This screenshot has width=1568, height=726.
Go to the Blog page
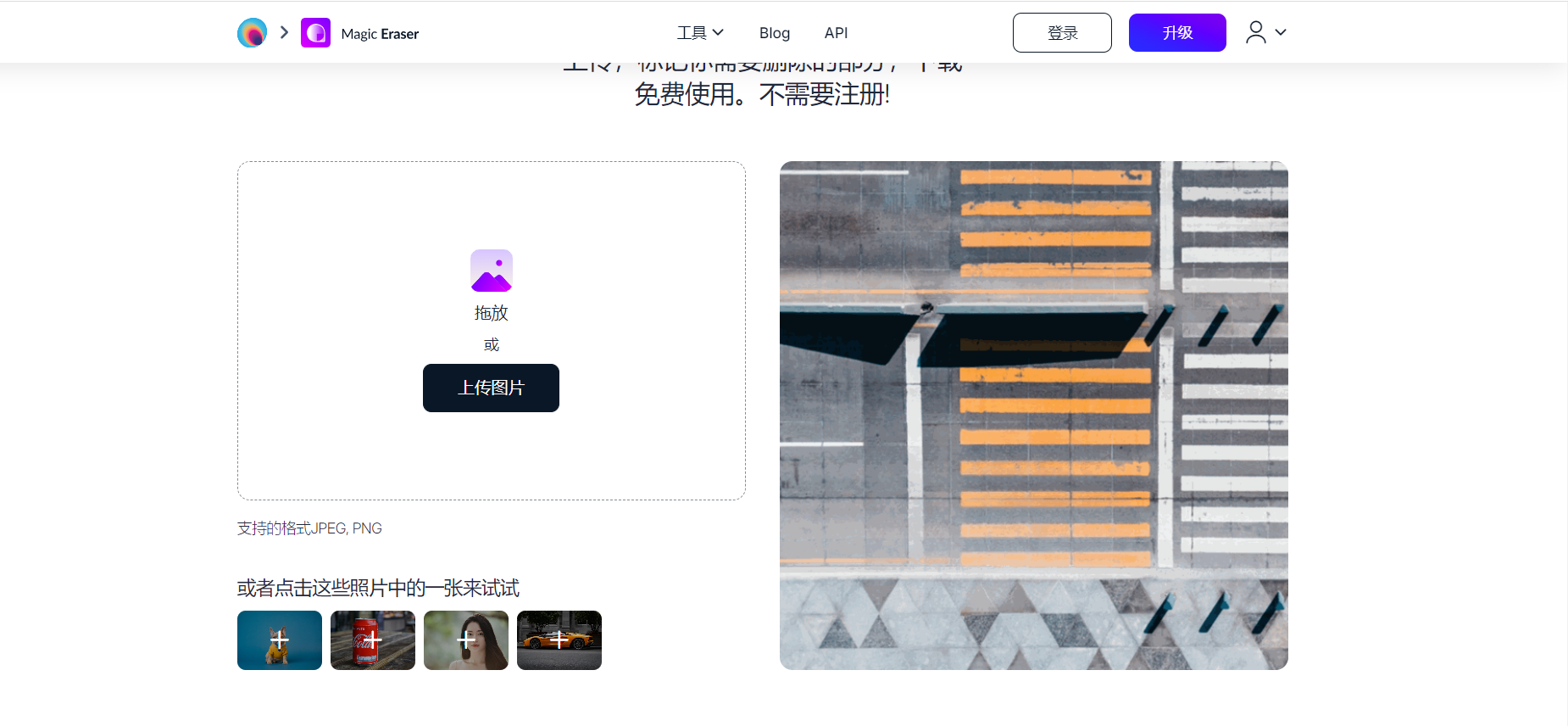[x=774, y=33]
